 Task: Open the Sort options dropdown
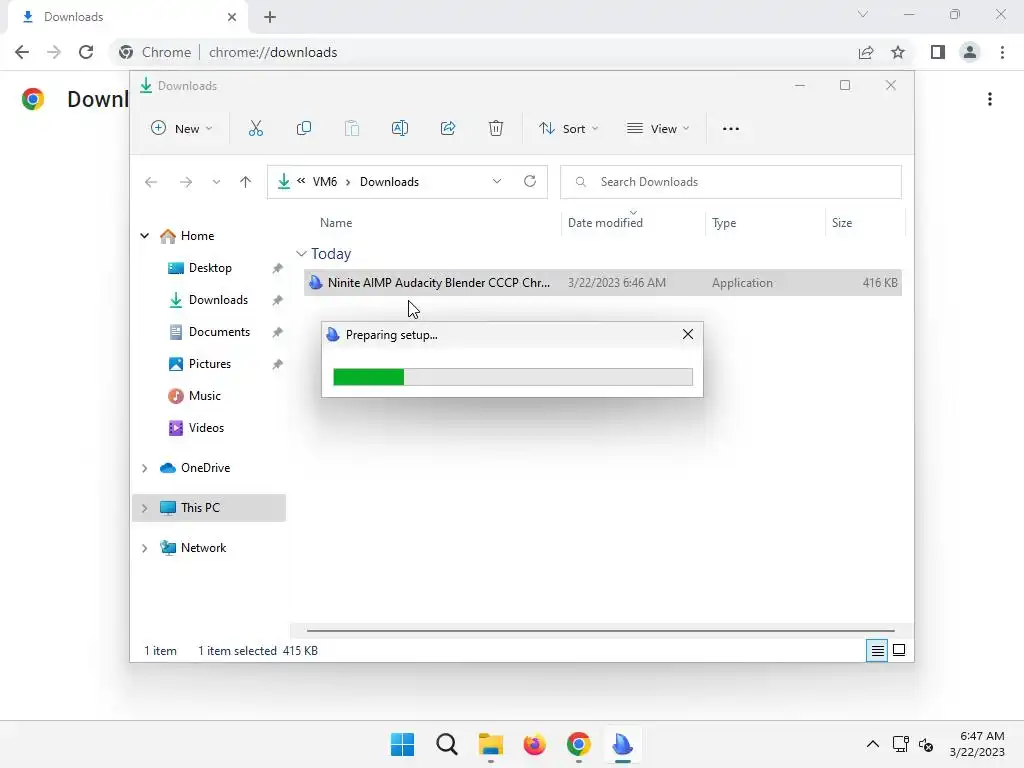pos(568,129)
